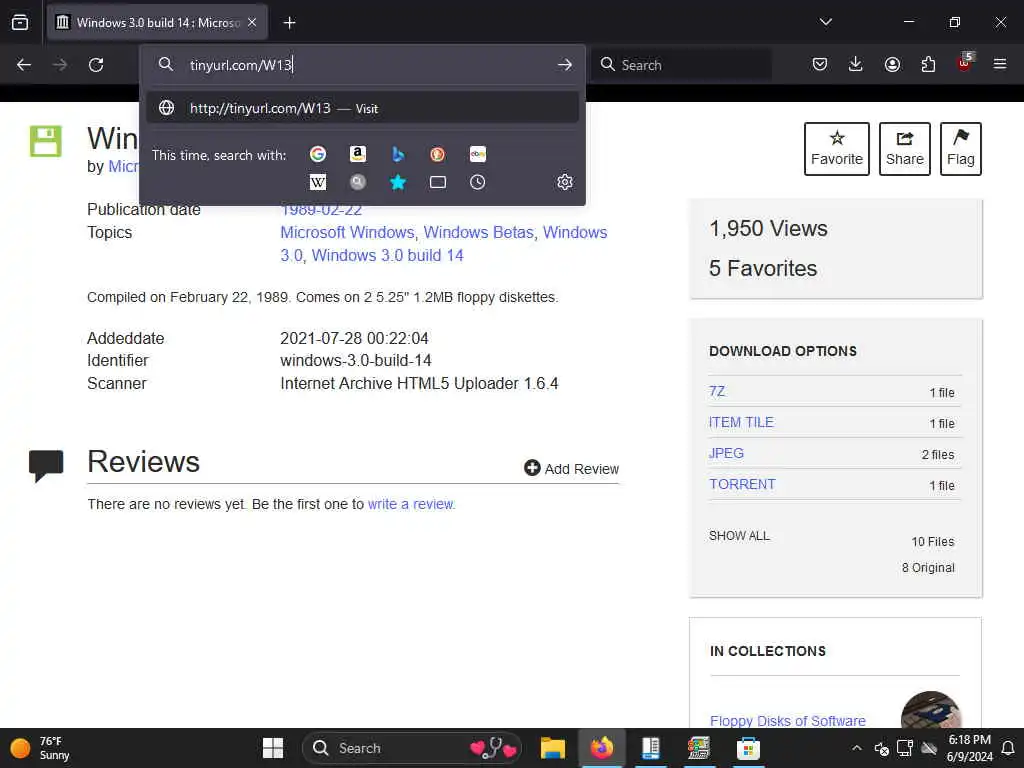This screenshot has width=1024, height=768.
Task: Open the Windows Betas topic link
Action: 479,232
